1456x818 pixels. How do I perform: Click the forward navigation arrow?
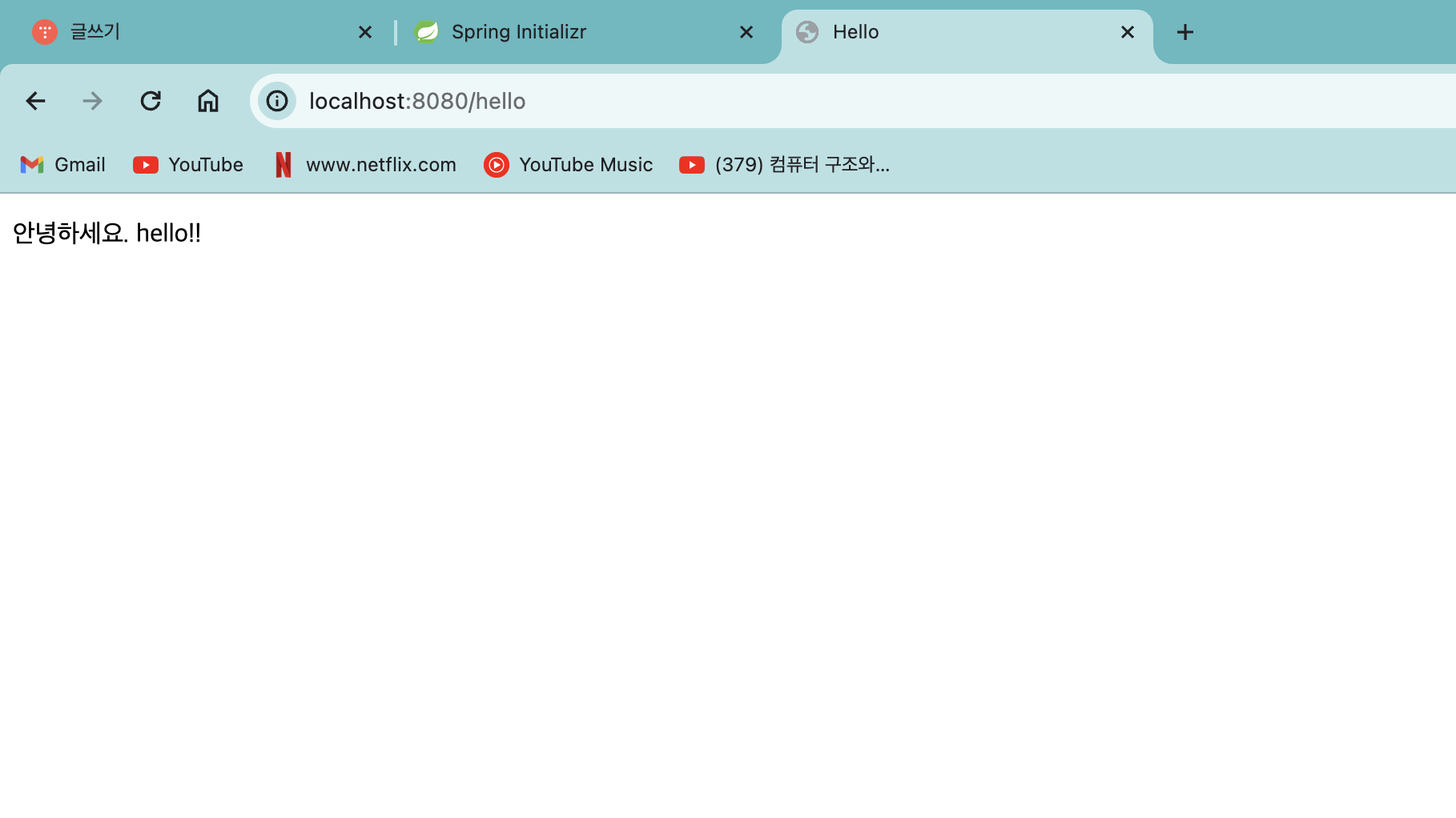tap(93, 101)
